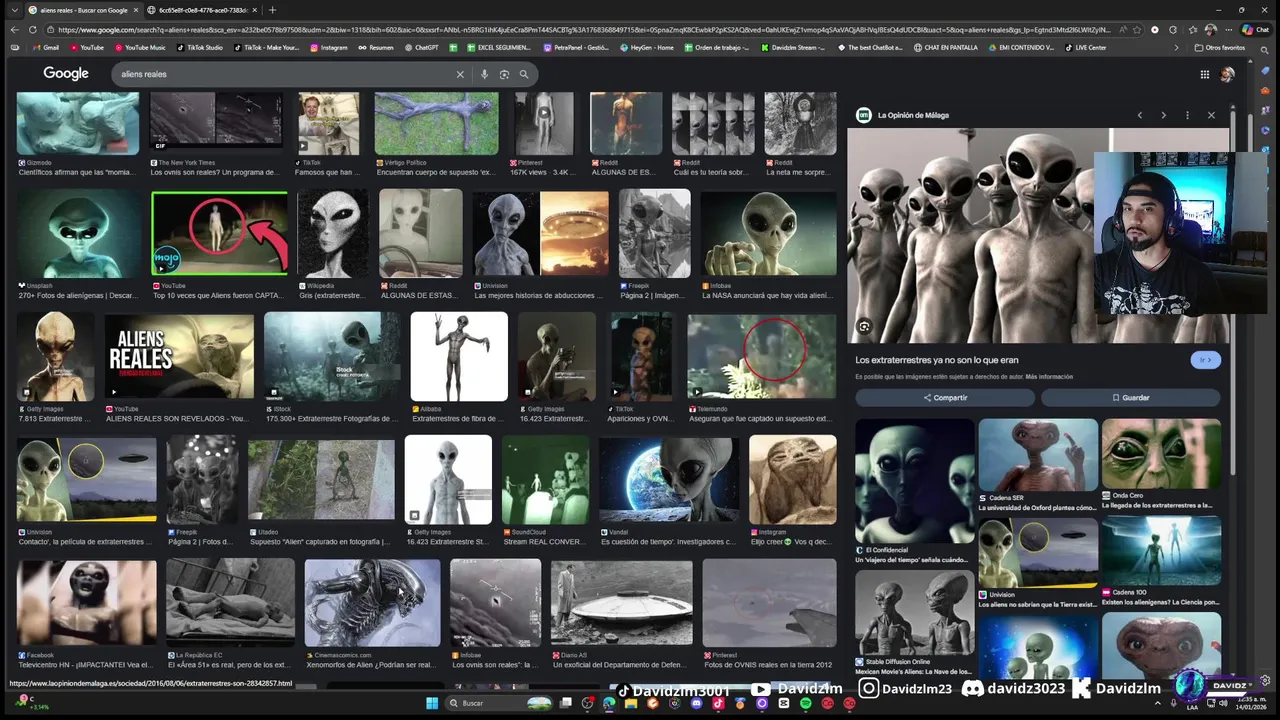Open the Xenomorfos de Alien Cinemacomics thumbnail

[x=372, y=603]
